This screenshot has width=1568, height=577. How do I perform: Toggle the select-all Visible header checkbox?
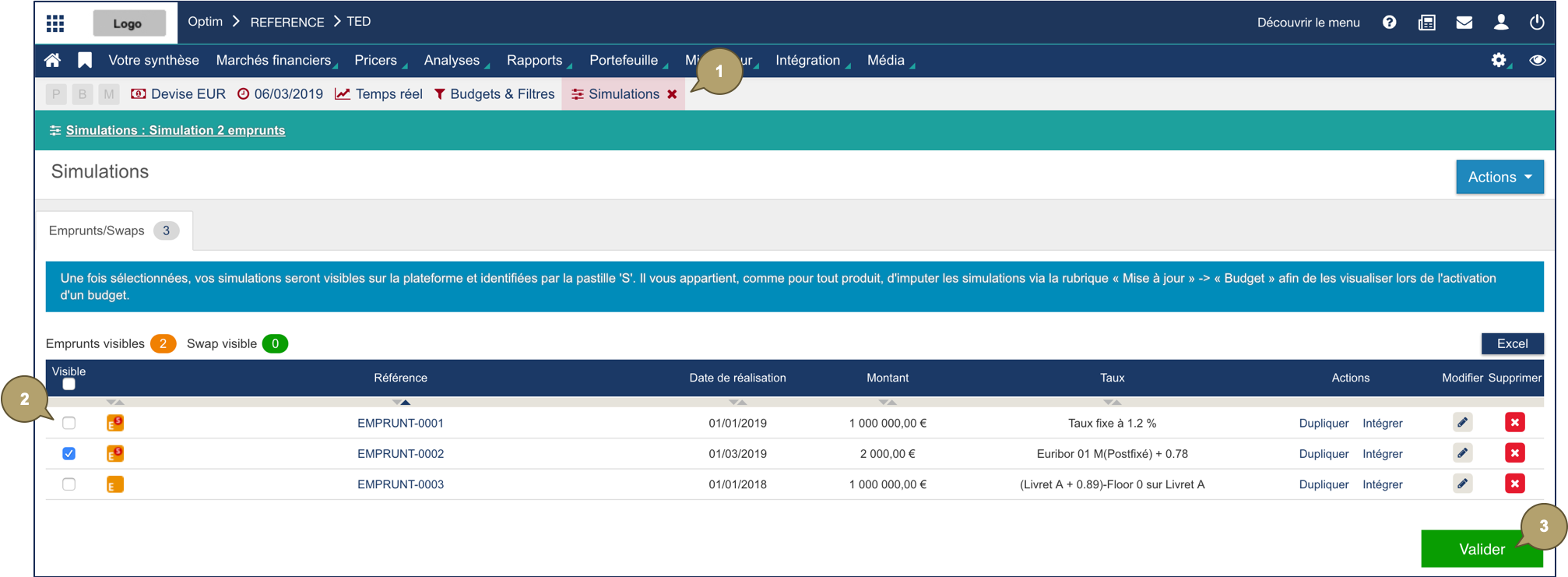tap(69, 384)
